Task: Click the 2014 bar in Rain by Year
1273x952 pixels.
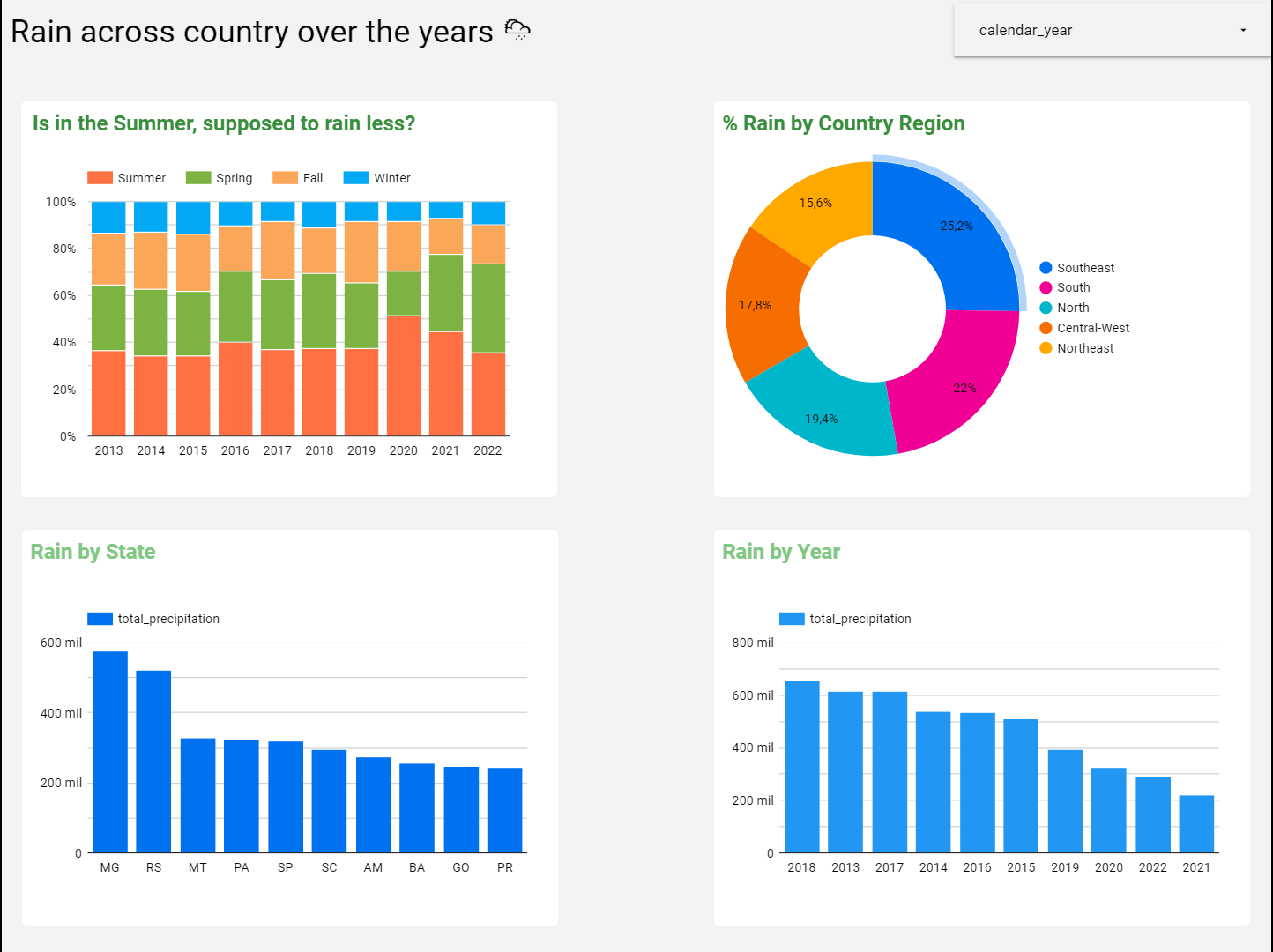Action: [x=933, y=782]
